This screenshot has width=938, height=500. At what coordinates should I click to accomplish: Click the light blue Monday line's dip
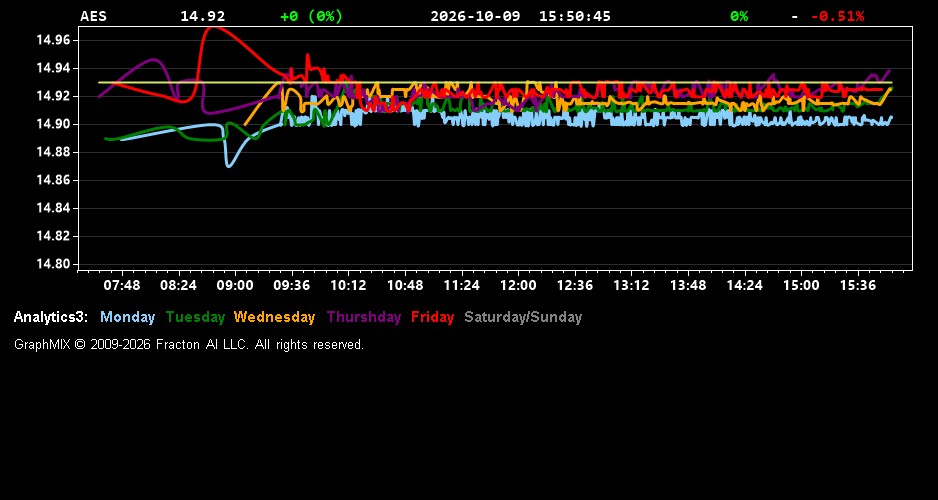tap(229, 165)
